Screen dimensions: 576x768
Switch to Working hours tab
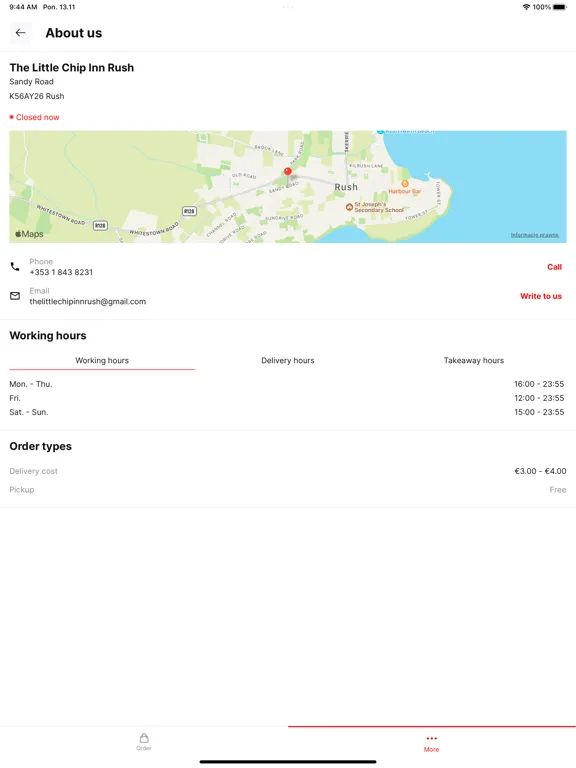click(x=102, y=360)
